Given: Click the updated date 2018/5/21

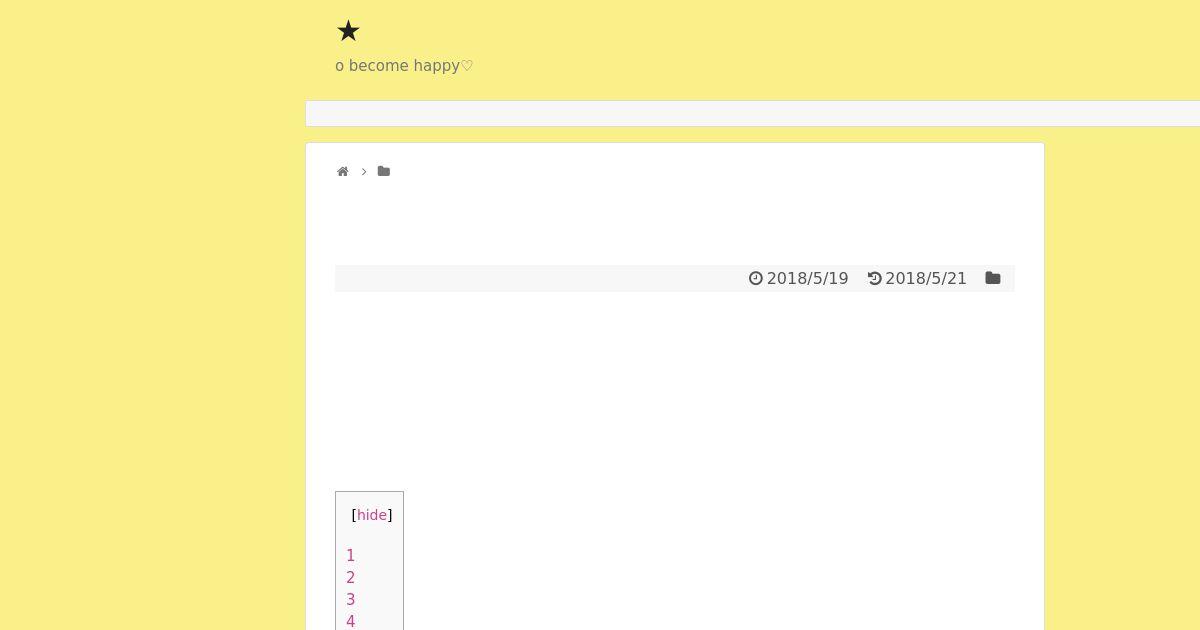Looking at the screenshot, I should tap(926, 278).
